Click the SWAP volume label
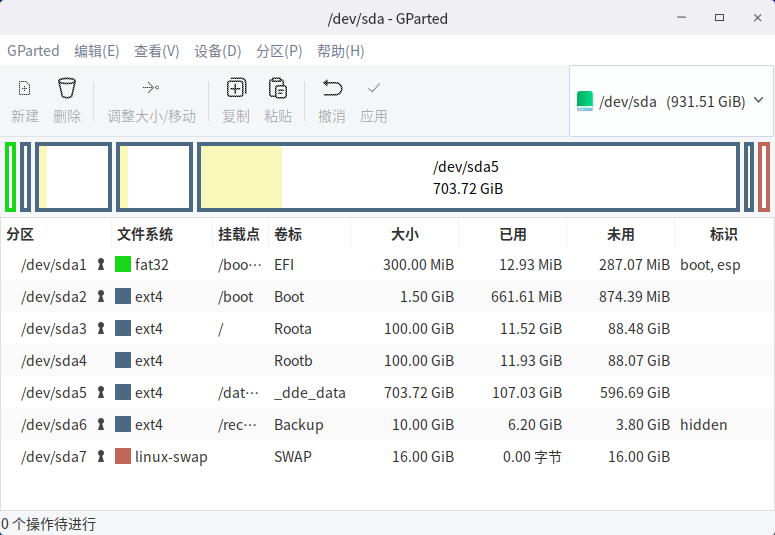Screen dimensions: 775x535 pos(293,456)
